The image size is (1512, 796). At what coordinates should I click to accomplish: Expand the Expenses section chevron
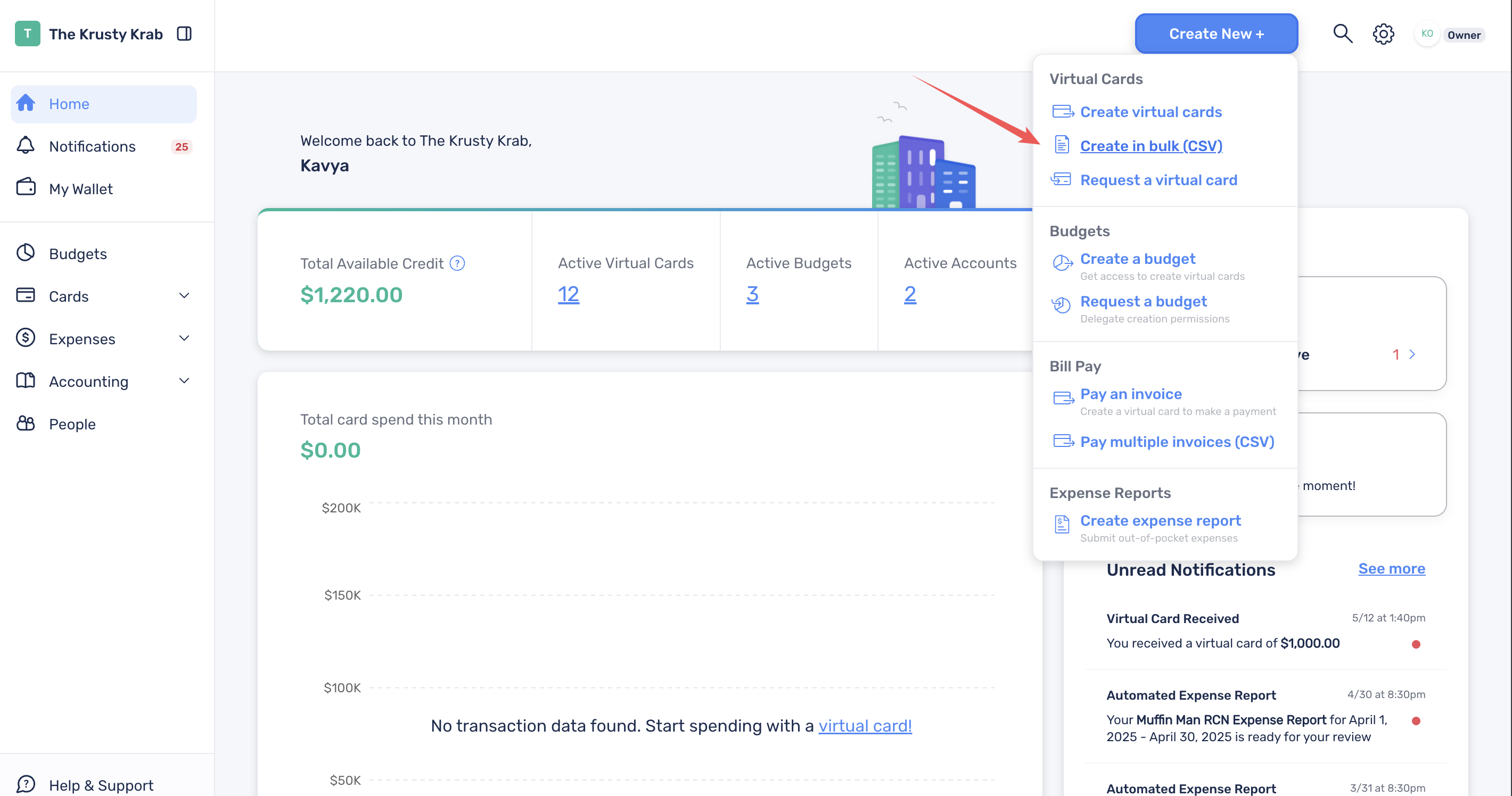184,338
